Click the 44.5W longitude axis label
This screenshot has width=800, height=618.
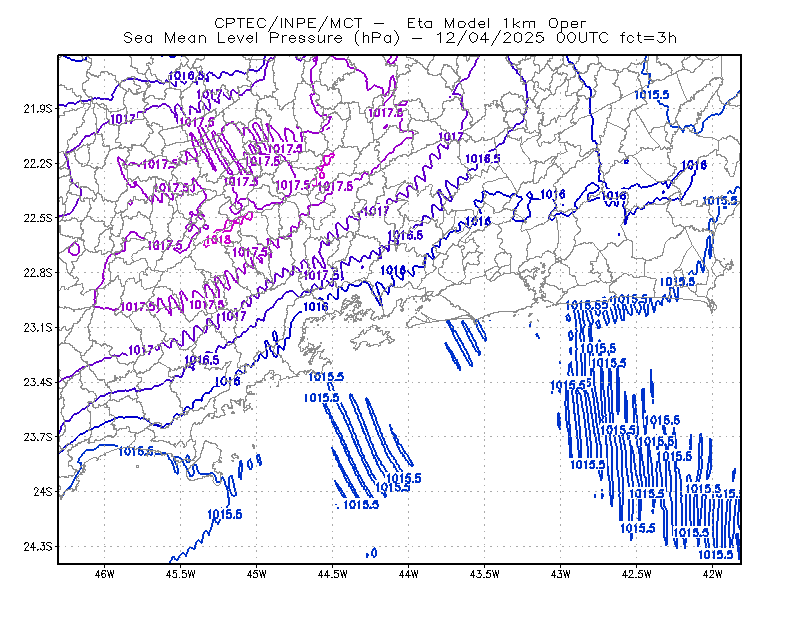tap(332, 574)
